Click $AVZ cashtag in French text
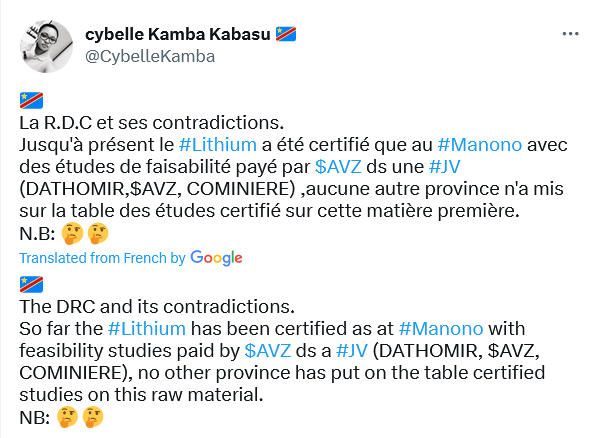 pos(338,167)
